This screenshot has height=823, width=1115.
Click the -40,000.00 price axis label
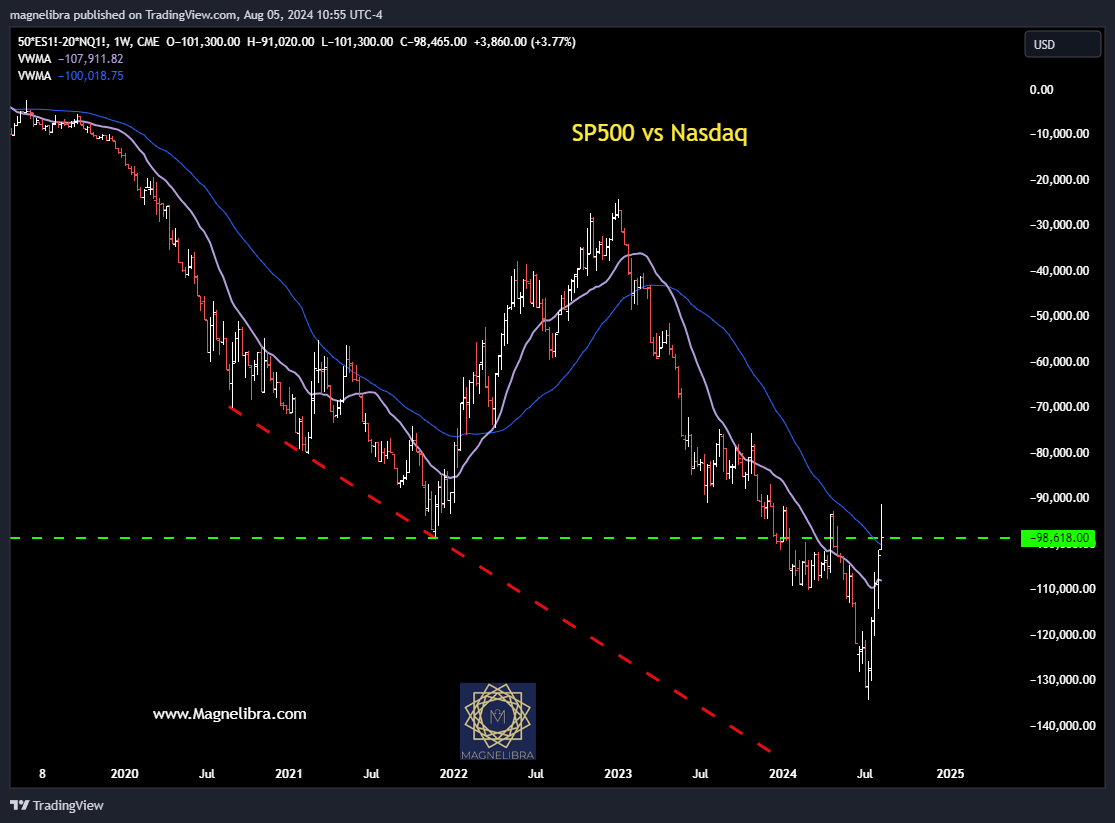1060,270
